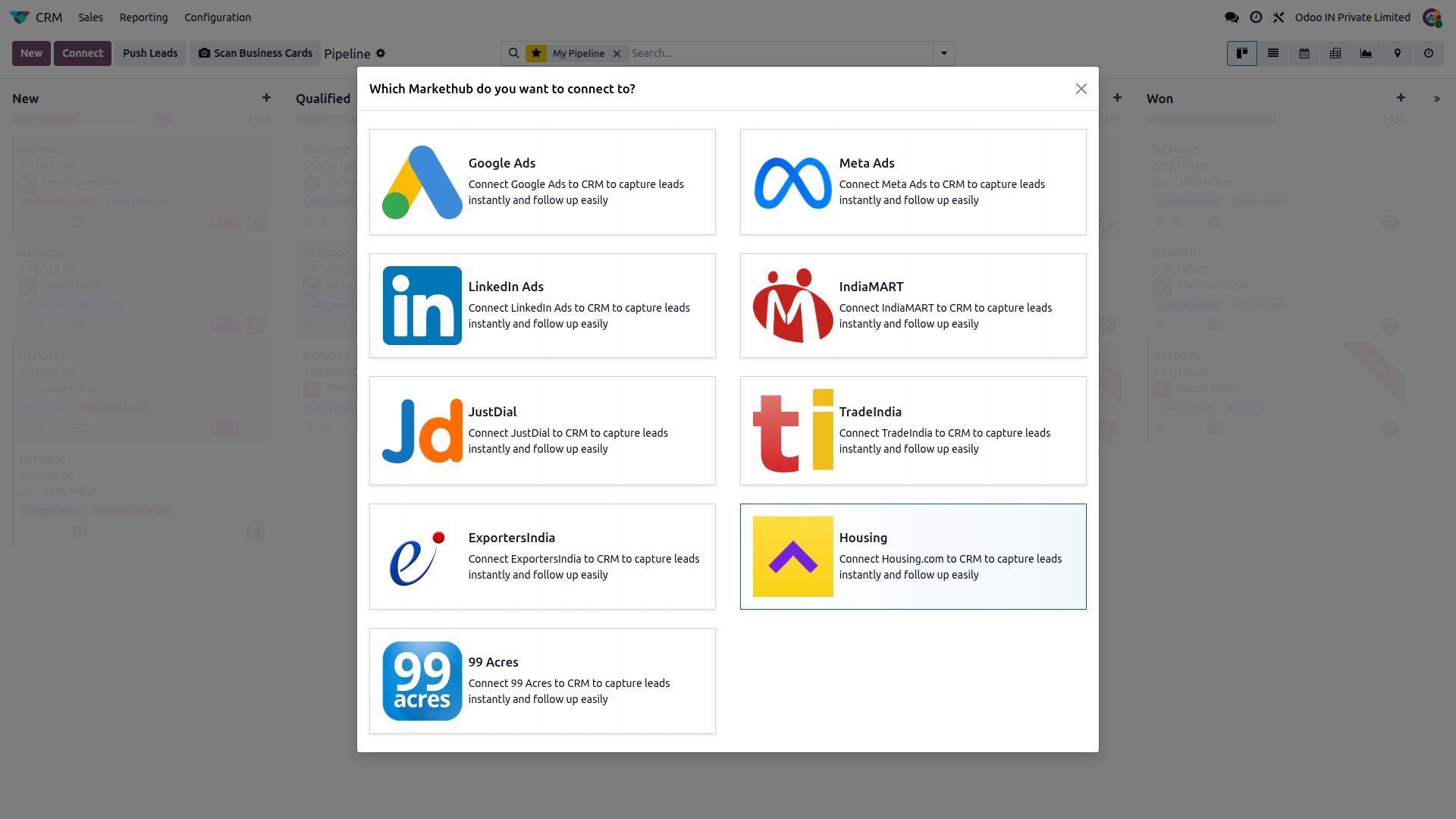Switch to Calendar view
The width and height of the screenshot is (1456, 819).
pyautogui.click(x=1304, y=53)
